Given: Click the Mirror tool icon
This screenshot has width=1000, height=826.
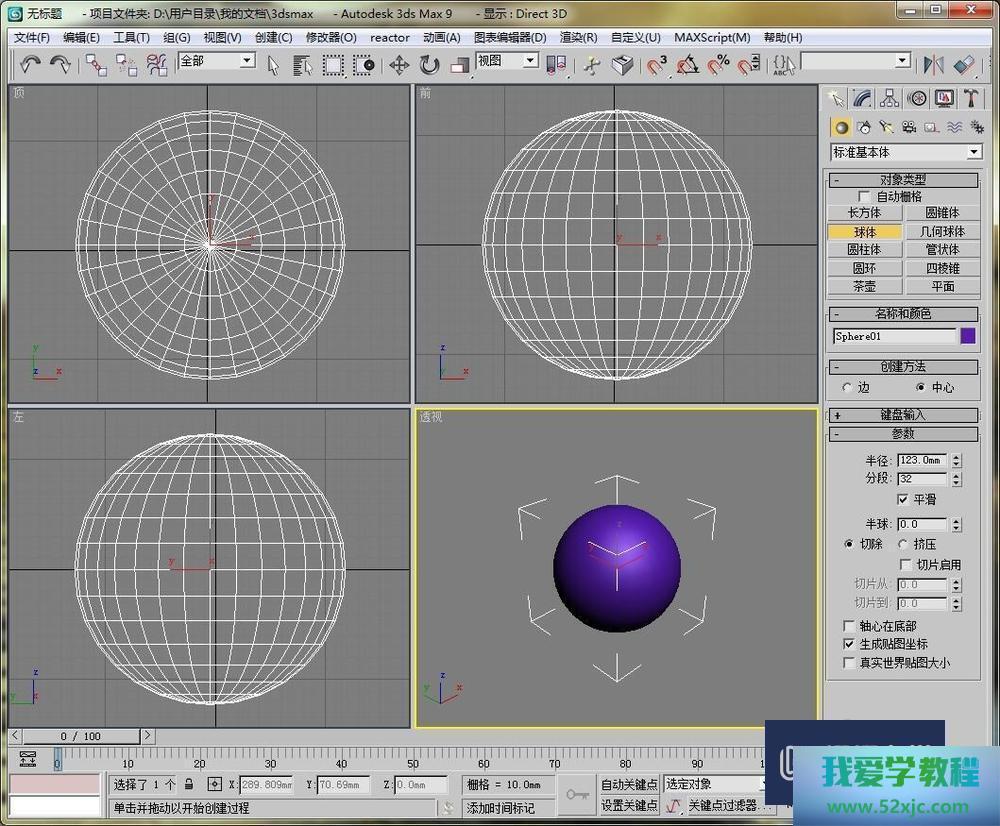Looking at the screenshot, I should (x=933, y=65).
